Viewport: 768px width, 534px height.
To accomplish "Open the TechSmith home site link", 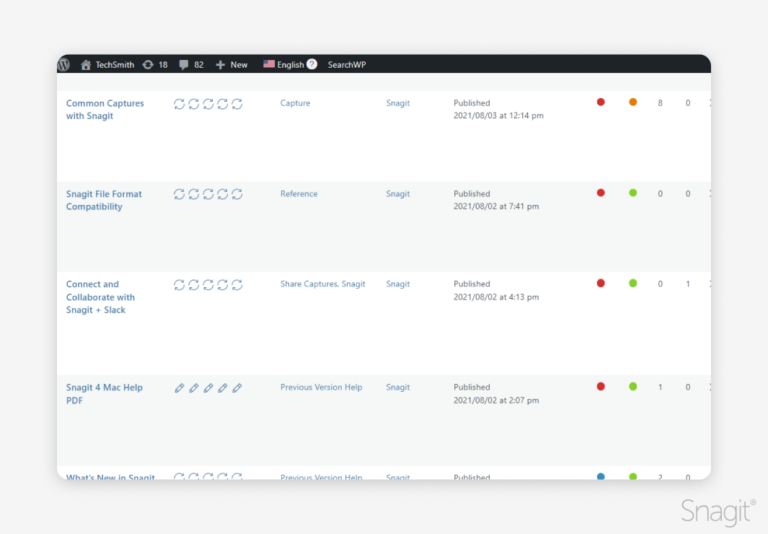I will click(107, 65).
